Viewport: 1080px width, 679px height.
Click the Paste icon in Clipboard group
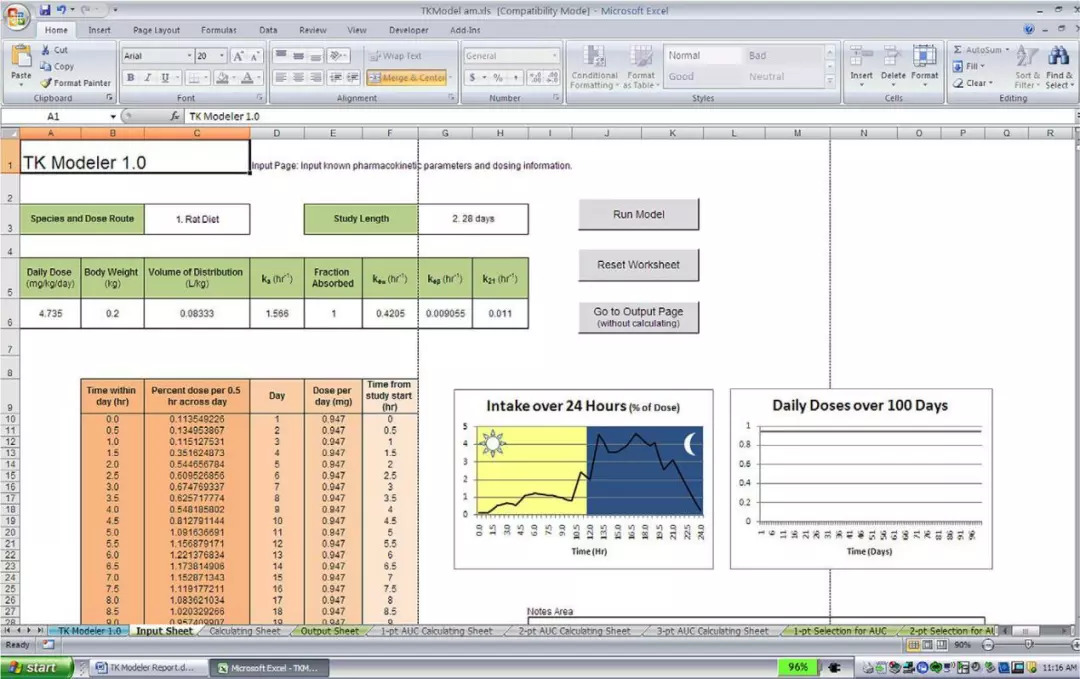(20, 63)
